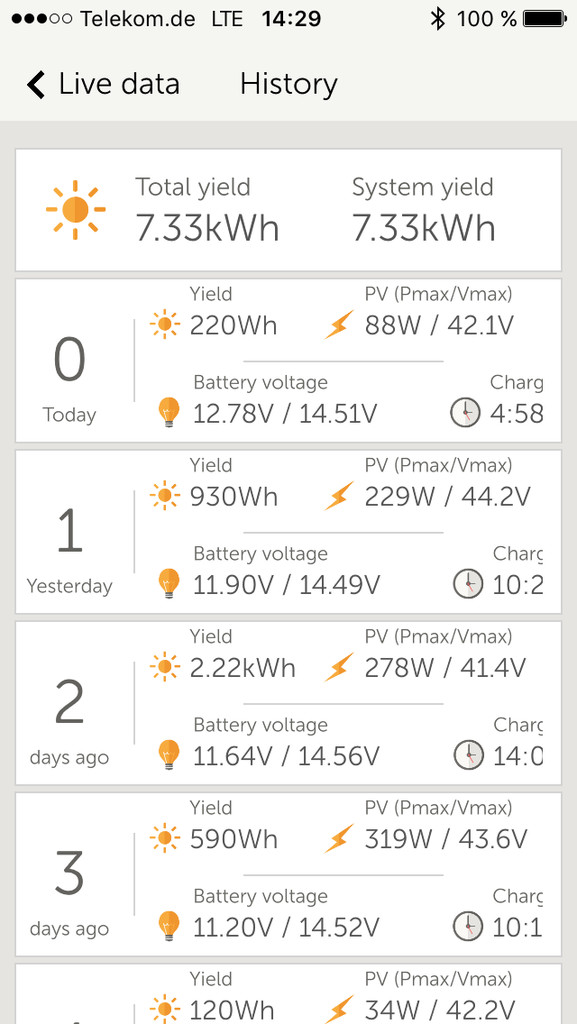This screenshot has width=577, height=1024.
Task: Tap the Bluetooth icon in the status bar
Action: [x=437, y=19]
